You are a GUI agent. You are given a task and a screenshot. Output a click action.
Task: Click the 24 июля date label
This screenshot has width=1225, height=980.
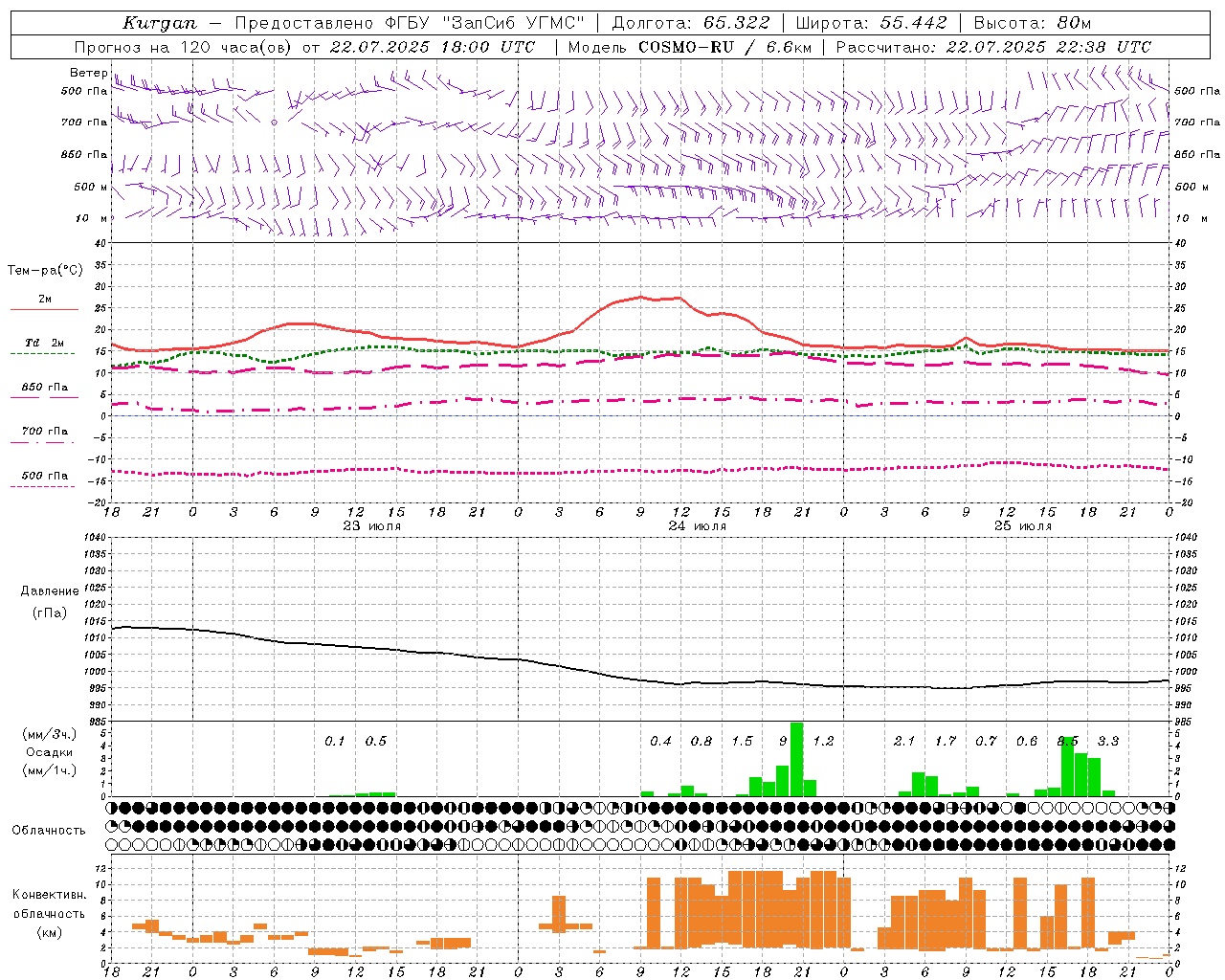pos(698,526)
